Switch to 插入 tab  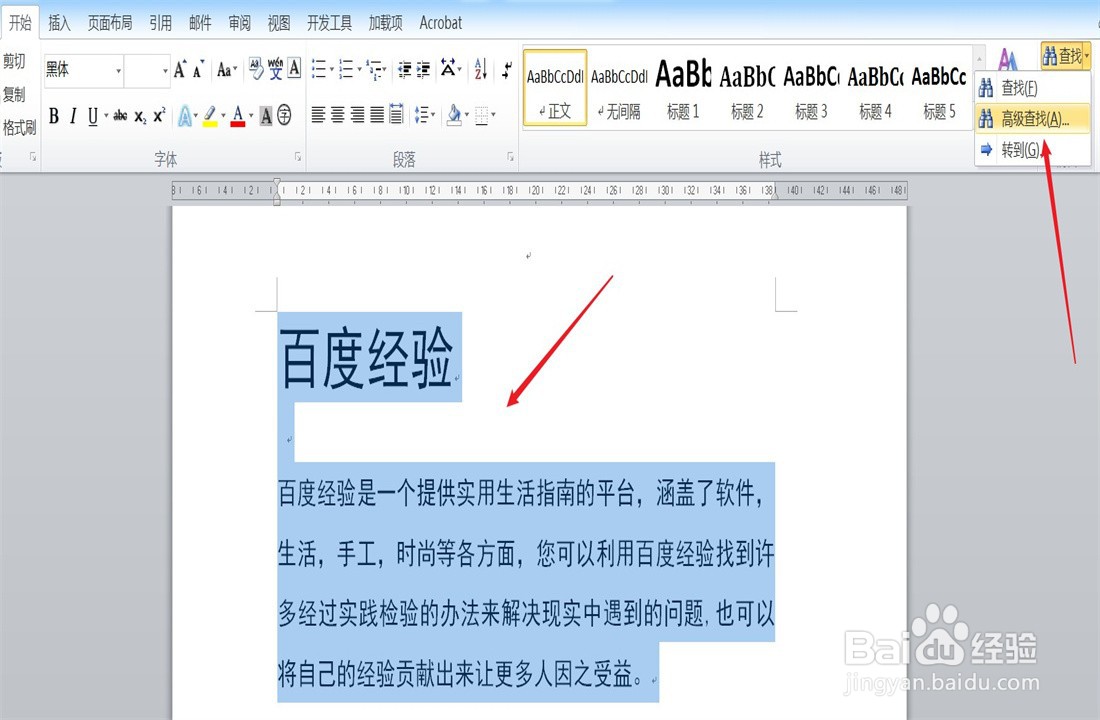tap(59, 23)
